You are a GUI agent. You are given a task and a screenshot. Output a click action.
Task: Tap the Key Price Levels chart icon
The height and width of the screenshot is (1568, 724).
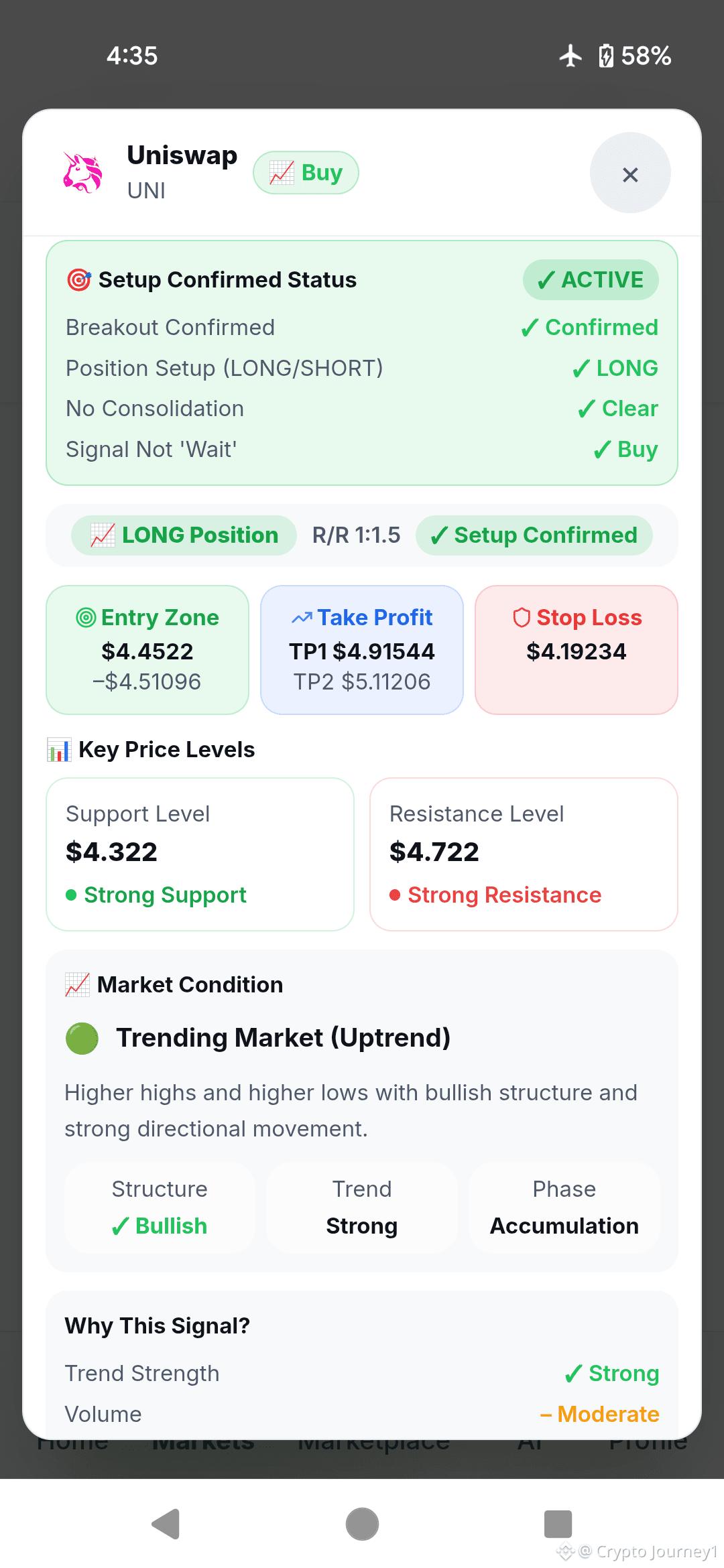59,749
